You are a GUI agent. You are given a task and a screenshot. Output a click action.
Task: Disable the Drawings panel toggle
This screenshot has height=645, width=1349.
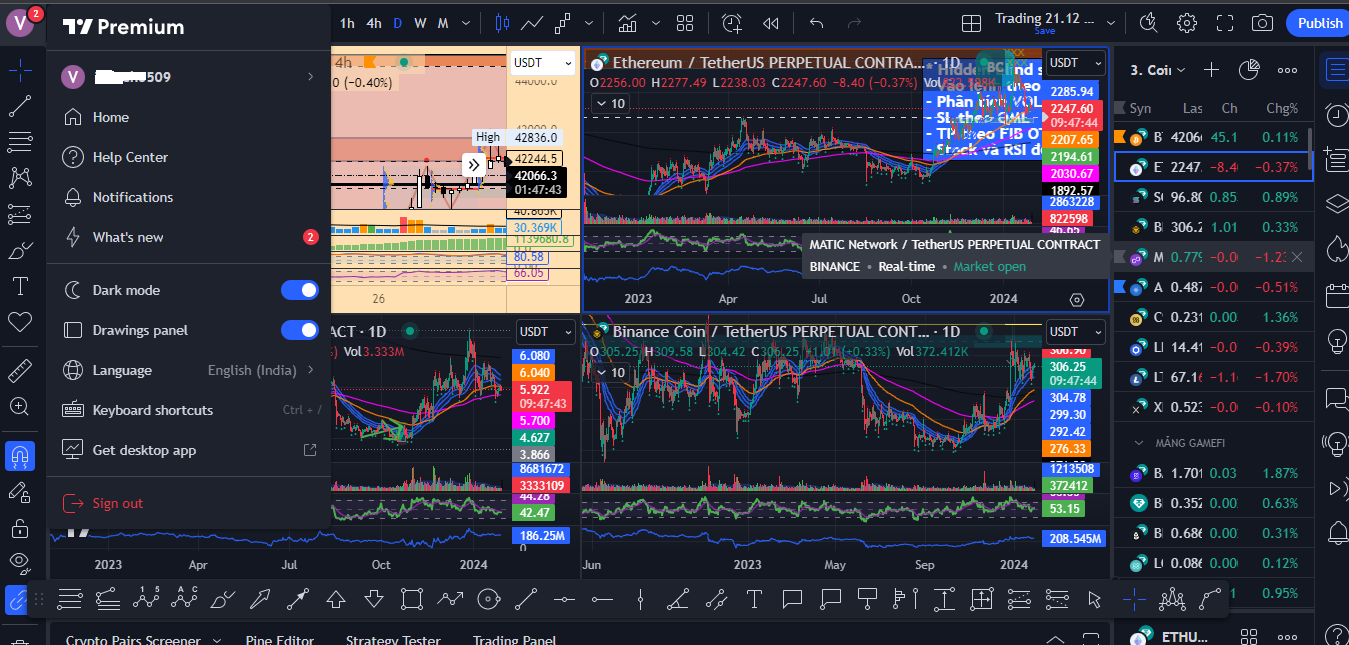[299, 330]
